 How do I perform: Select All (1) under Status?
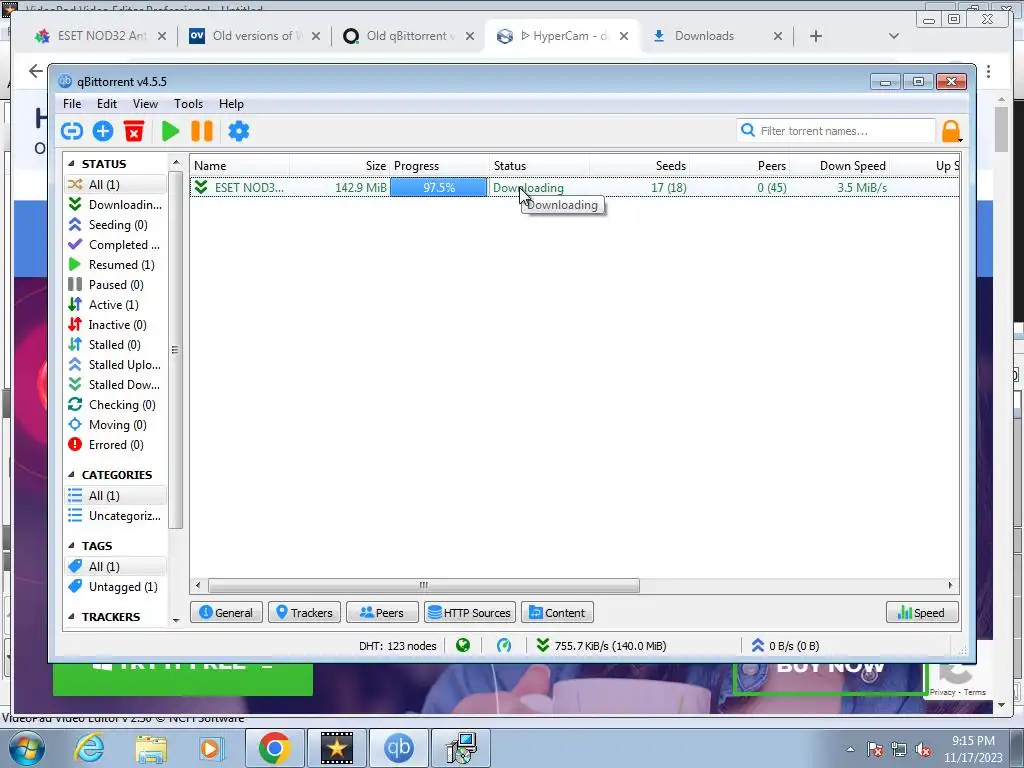(x=116, y=185)
